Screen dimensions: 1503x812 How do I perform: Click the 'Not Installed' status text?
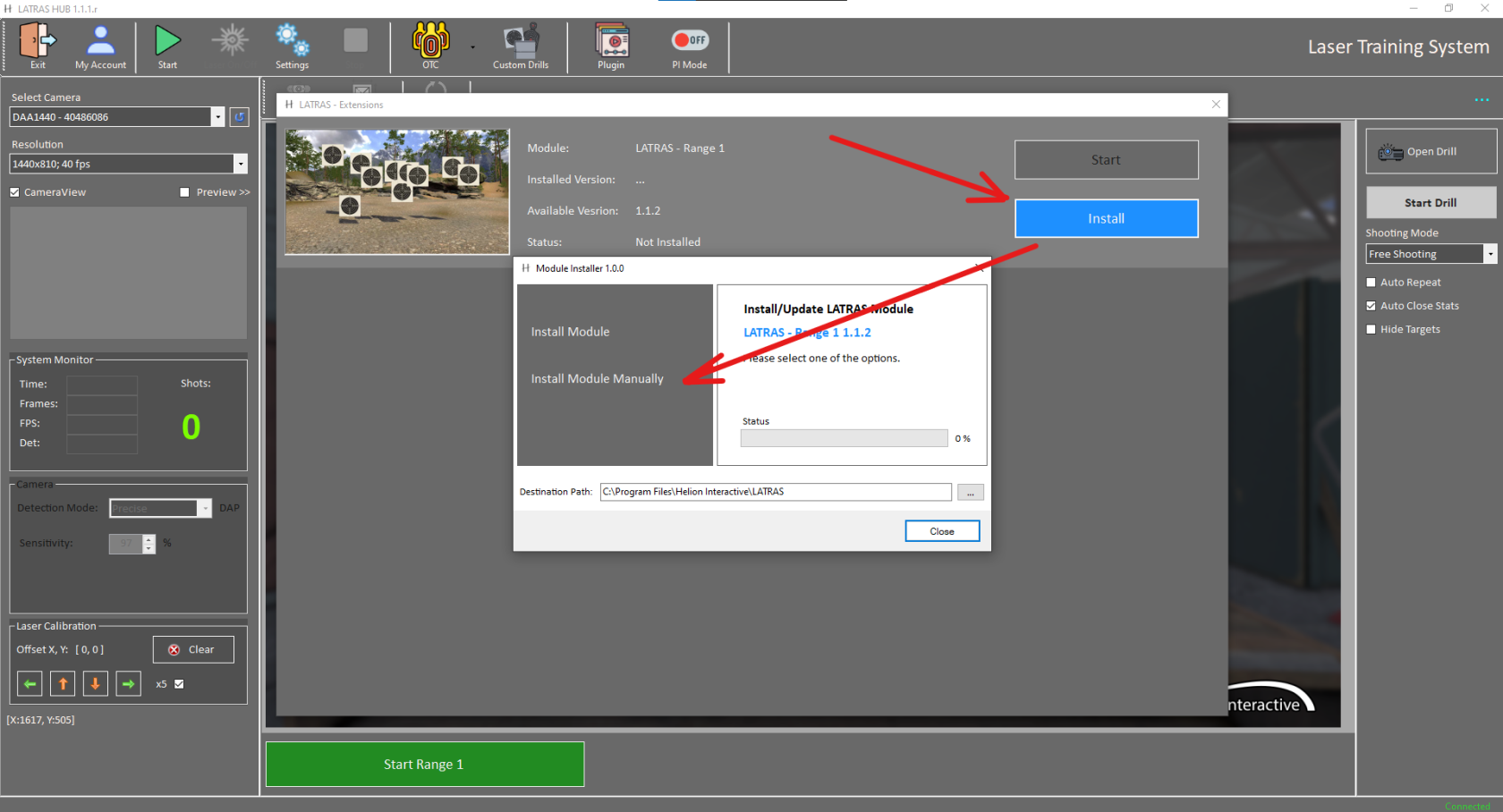click(x=668, y=242)
